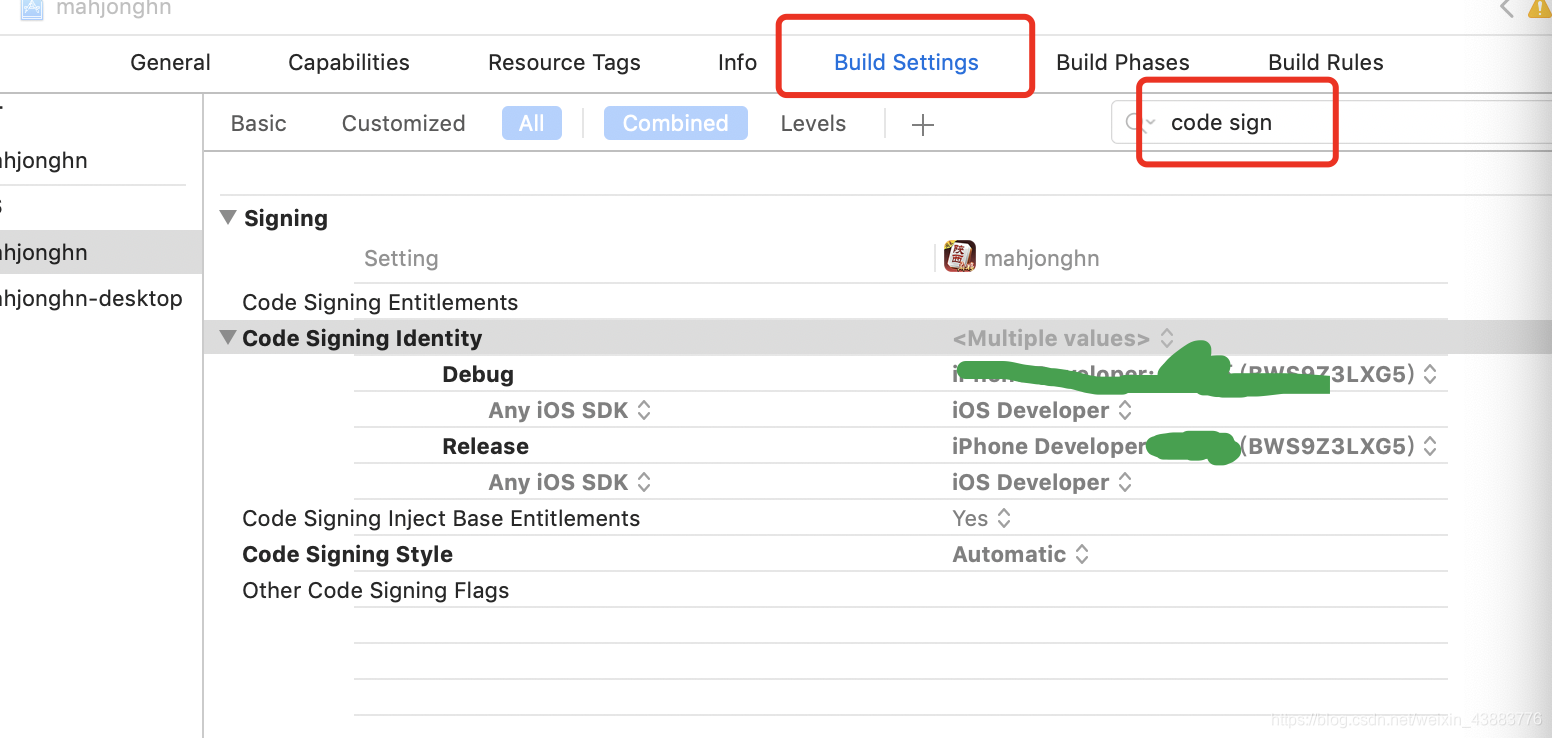Image resolution: width=1552 pixels, height=738 pixels.
Task: Click the mahjonghn app icon in column header
Action: 960,257
